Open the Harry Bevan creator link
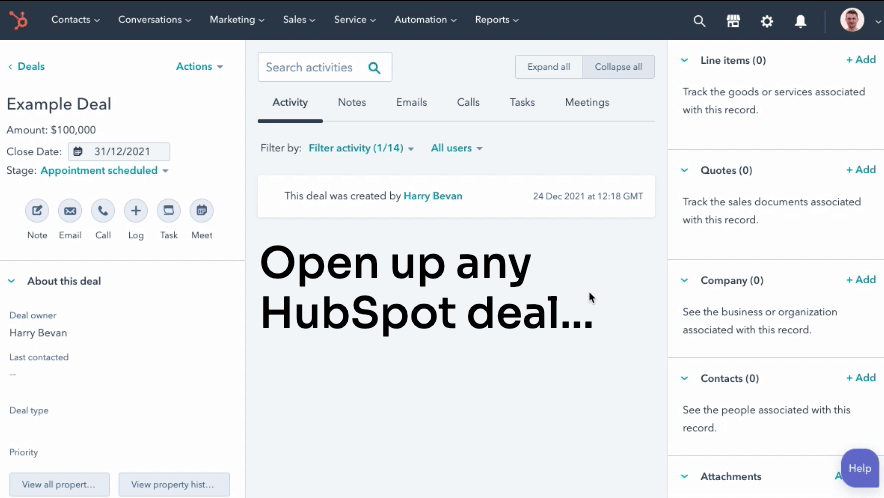This screenshot has height=498, width=884. (x=432, y=196)
